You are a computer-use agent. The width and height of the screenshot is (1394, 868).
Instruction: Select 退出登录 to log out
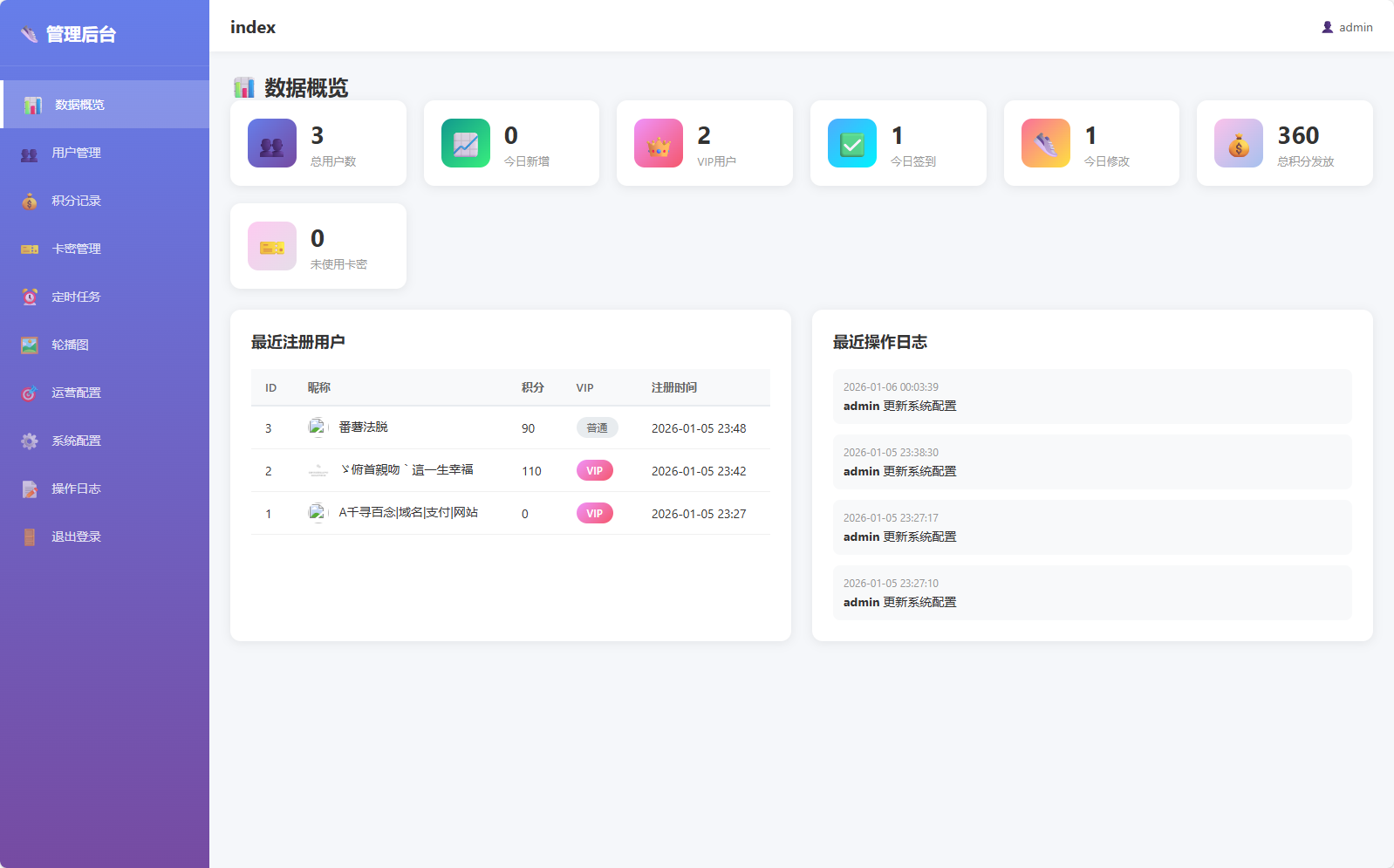105,537
